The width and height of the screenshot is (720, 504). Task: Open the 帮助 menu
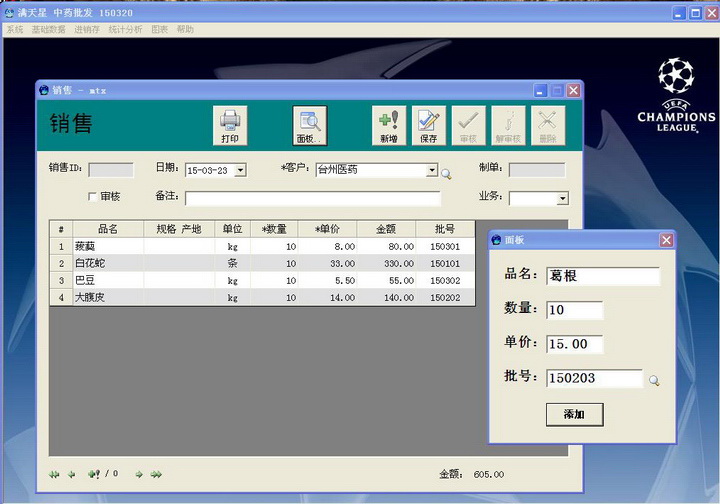coord(185,29)
